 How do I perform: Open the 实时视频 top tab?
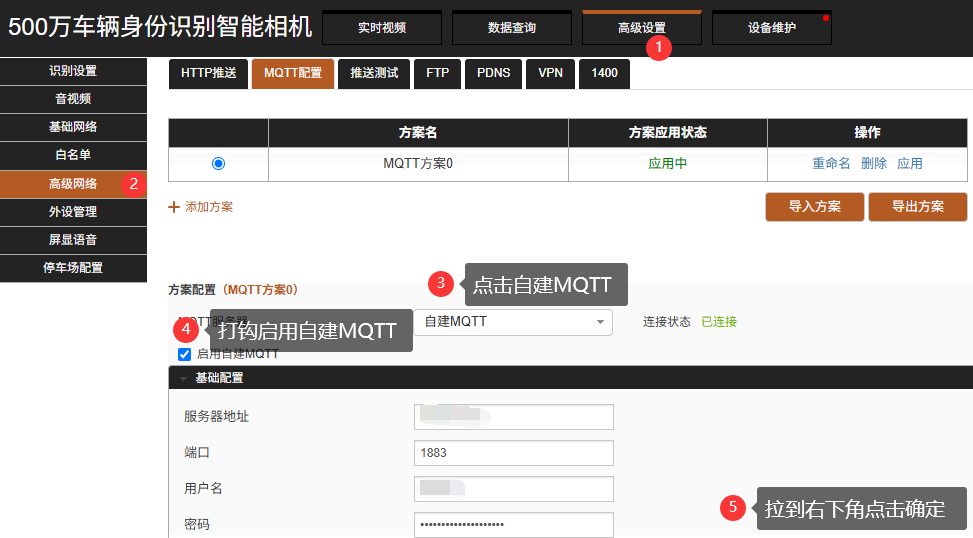pos(382,28)
